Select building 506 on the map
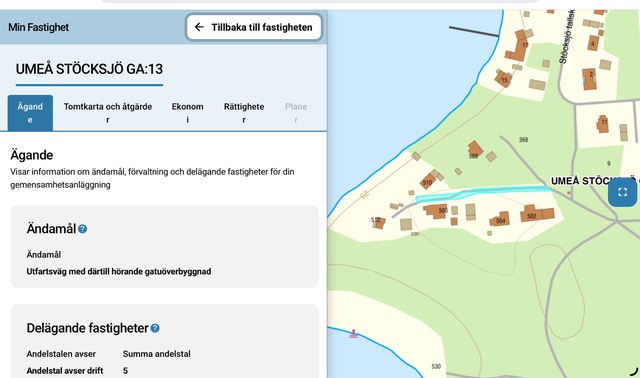This screenshot has width=640, height=378. pyautogui.click(x=436, y=211)
